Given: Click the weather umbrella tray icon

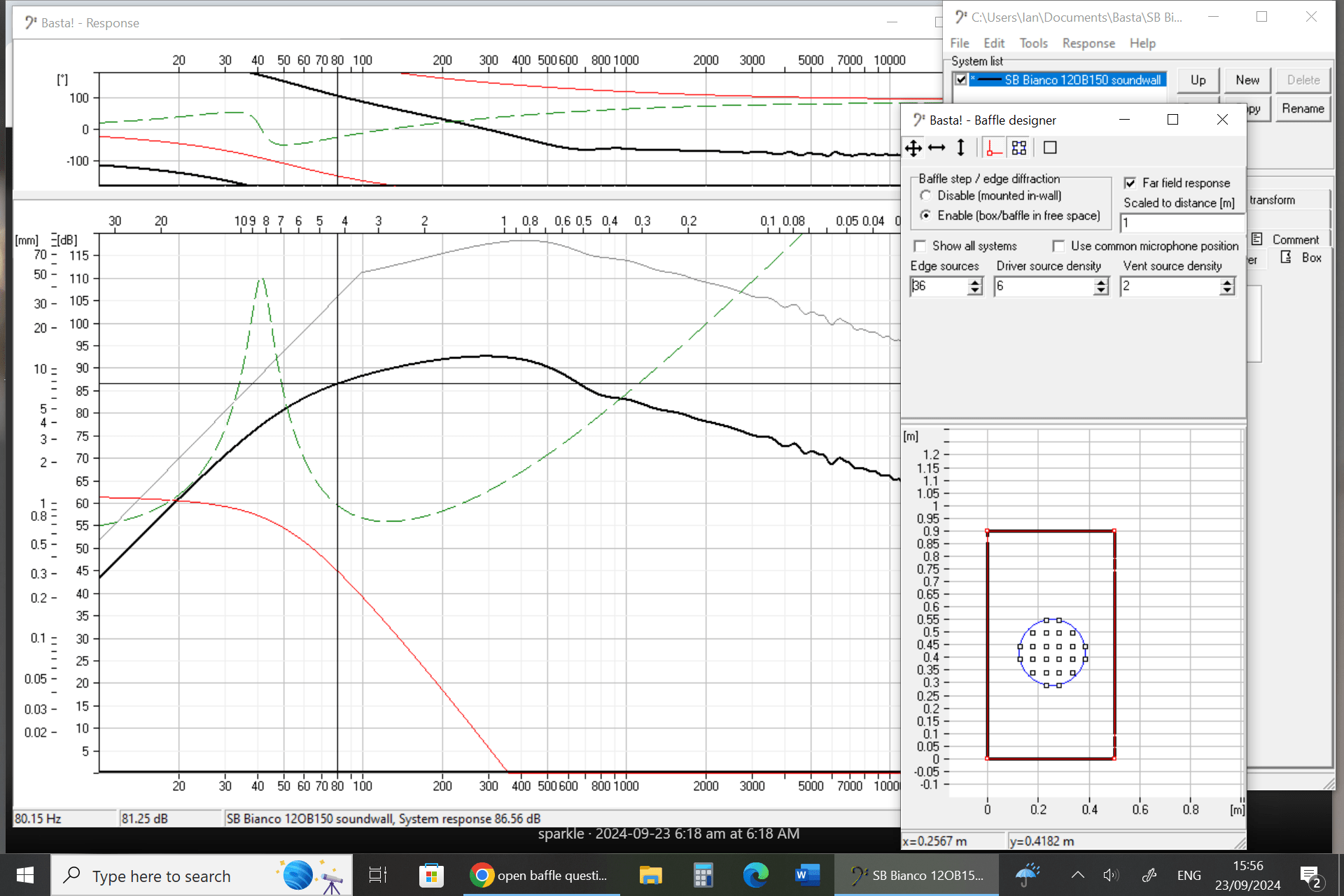Looking at the screenshot, I should click(1027, 875).
